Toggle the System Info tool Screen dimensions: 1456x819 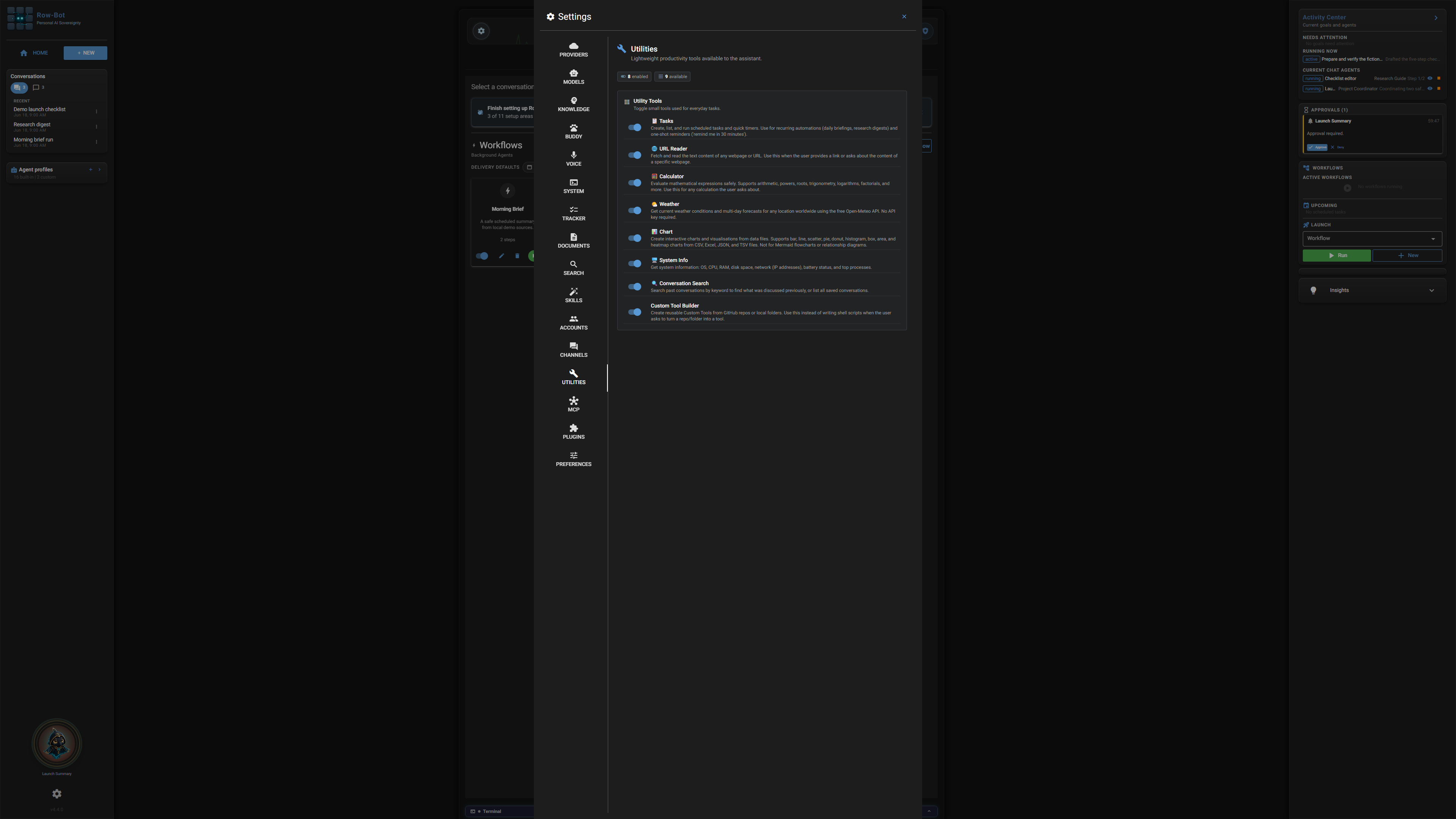635,264
